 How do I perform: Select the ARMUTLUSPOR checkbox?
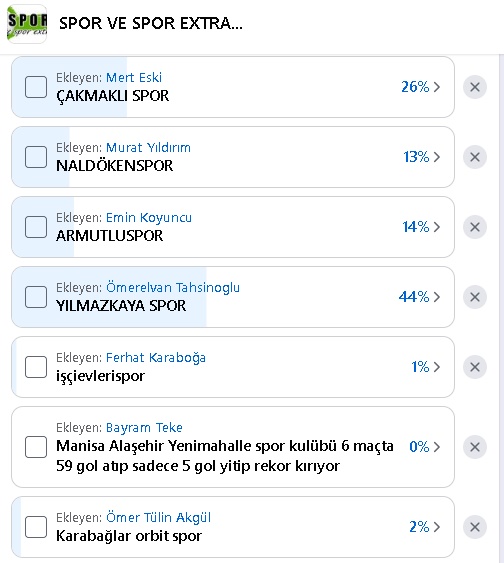[36, 227]
